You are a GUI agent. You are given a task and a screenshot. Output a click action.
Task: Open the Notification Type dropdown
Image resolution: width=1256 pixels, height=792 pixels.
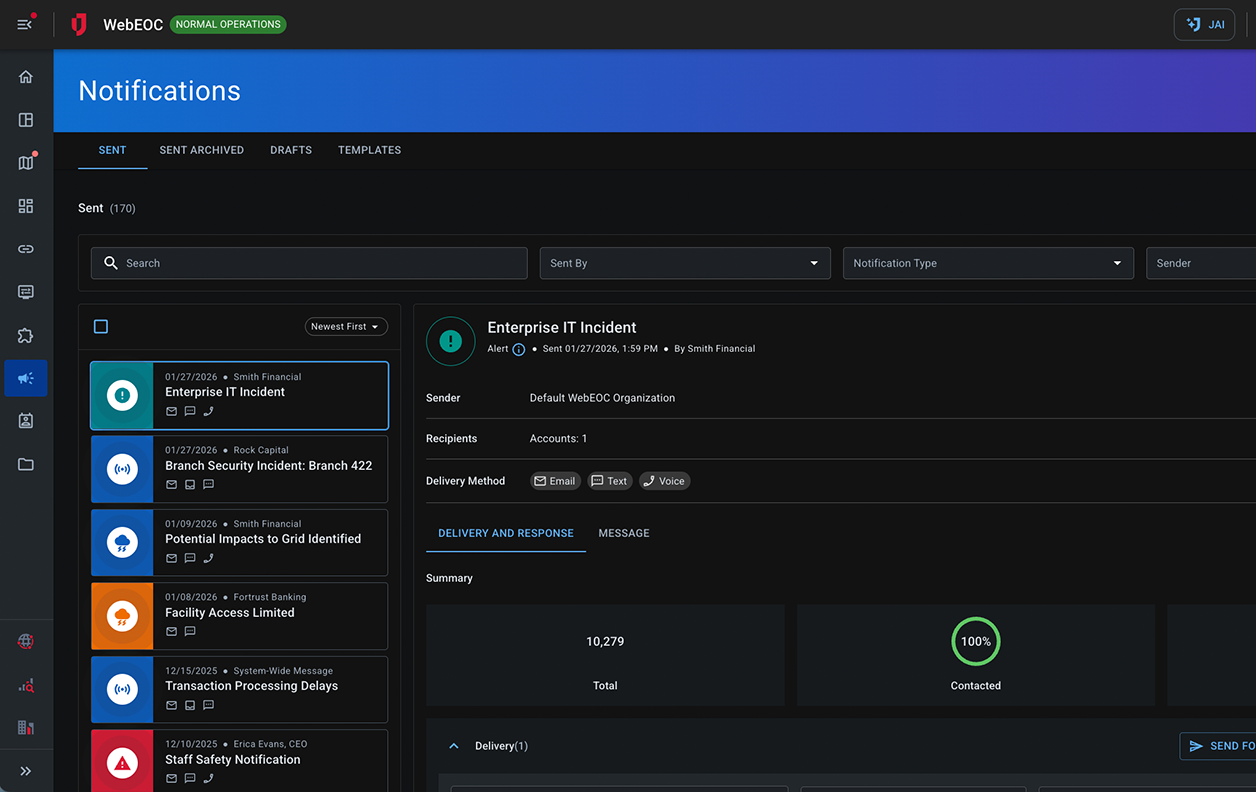pyautogui.click(x=987, y=263)
